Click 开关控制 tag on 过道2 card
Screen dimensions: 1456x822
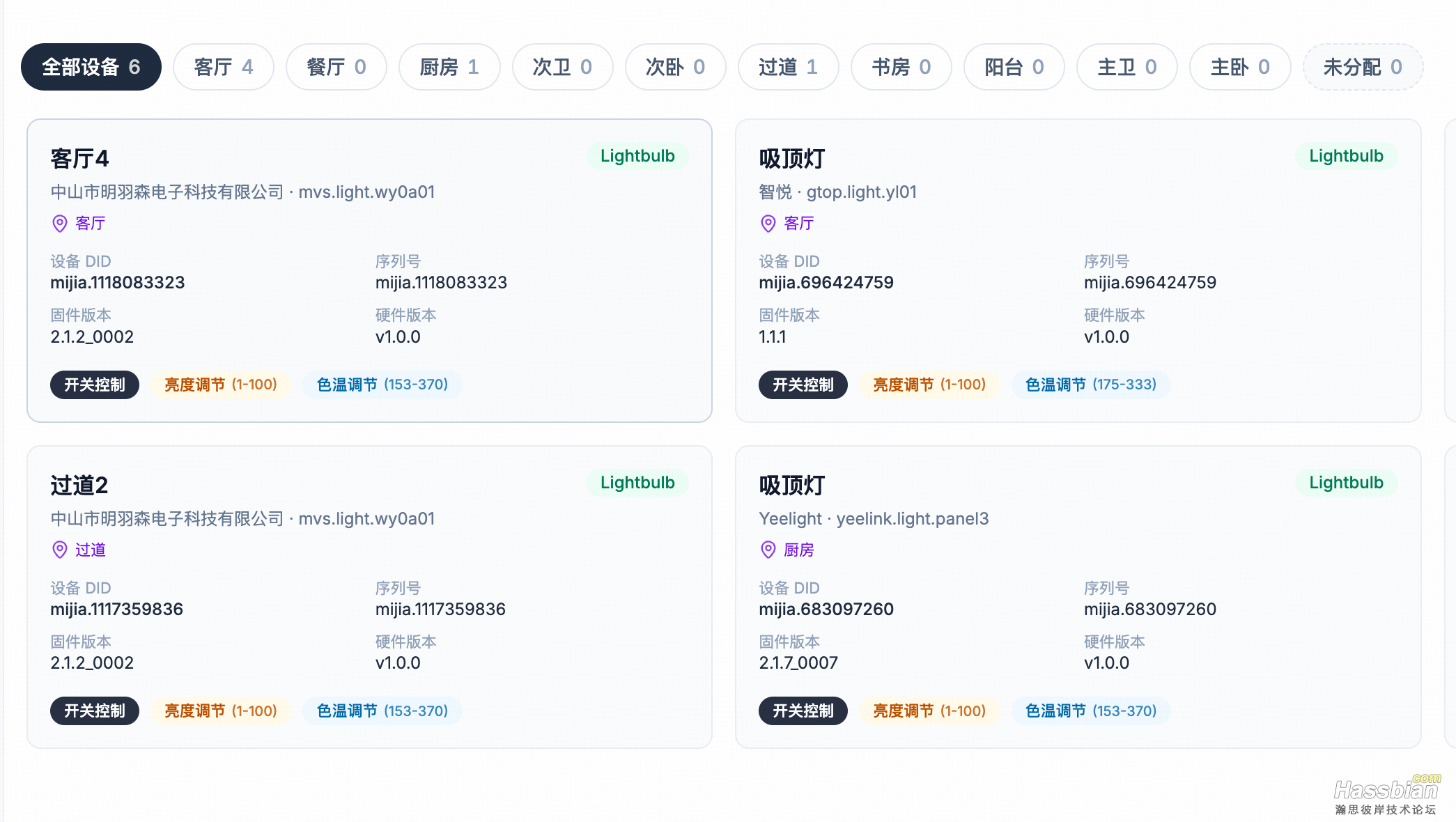(x=95, y=711)
